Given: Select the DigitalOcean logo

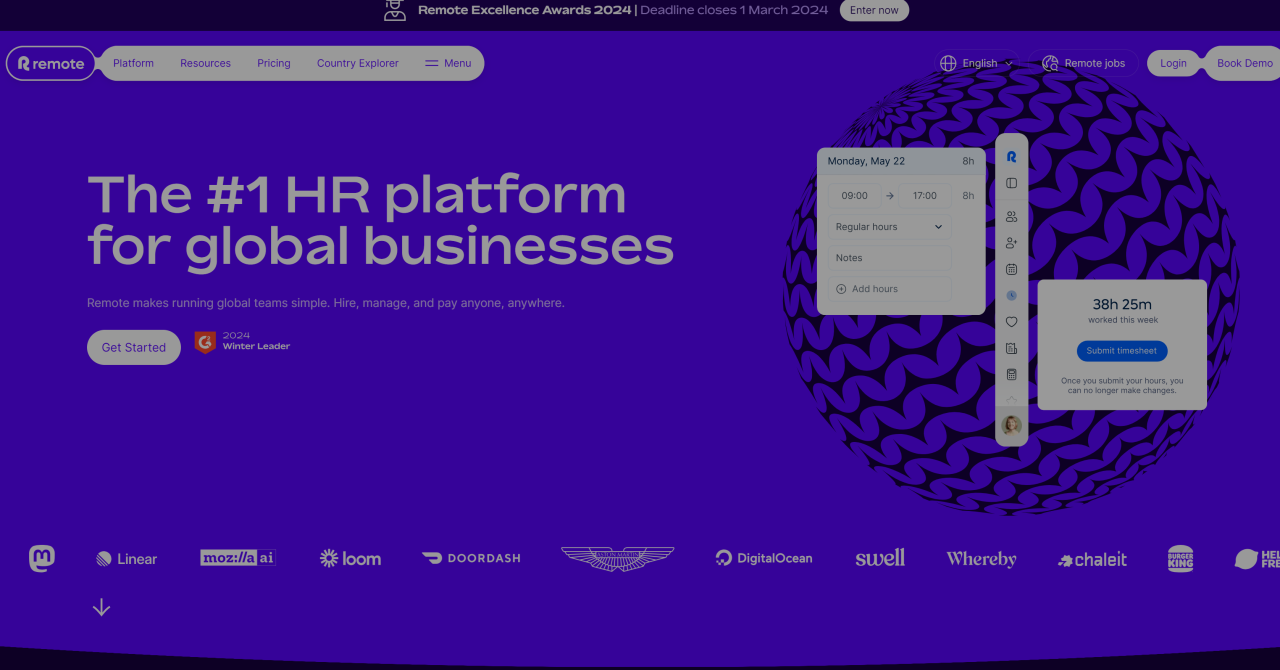Looking at the screenshot, I should 764,558.
